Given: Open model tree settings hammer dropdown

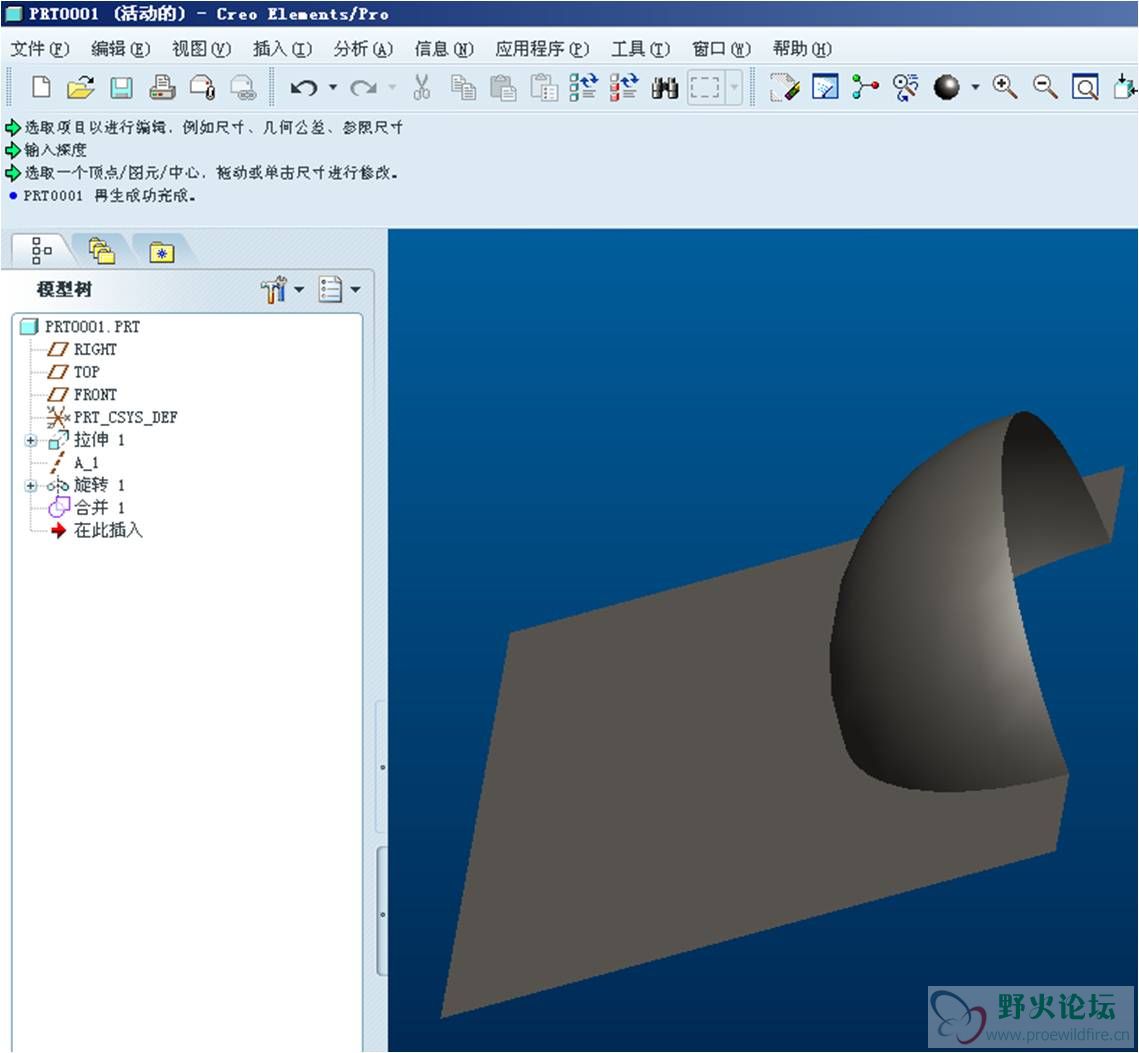Looking at the screenshot, I should [x=283, y=290].
